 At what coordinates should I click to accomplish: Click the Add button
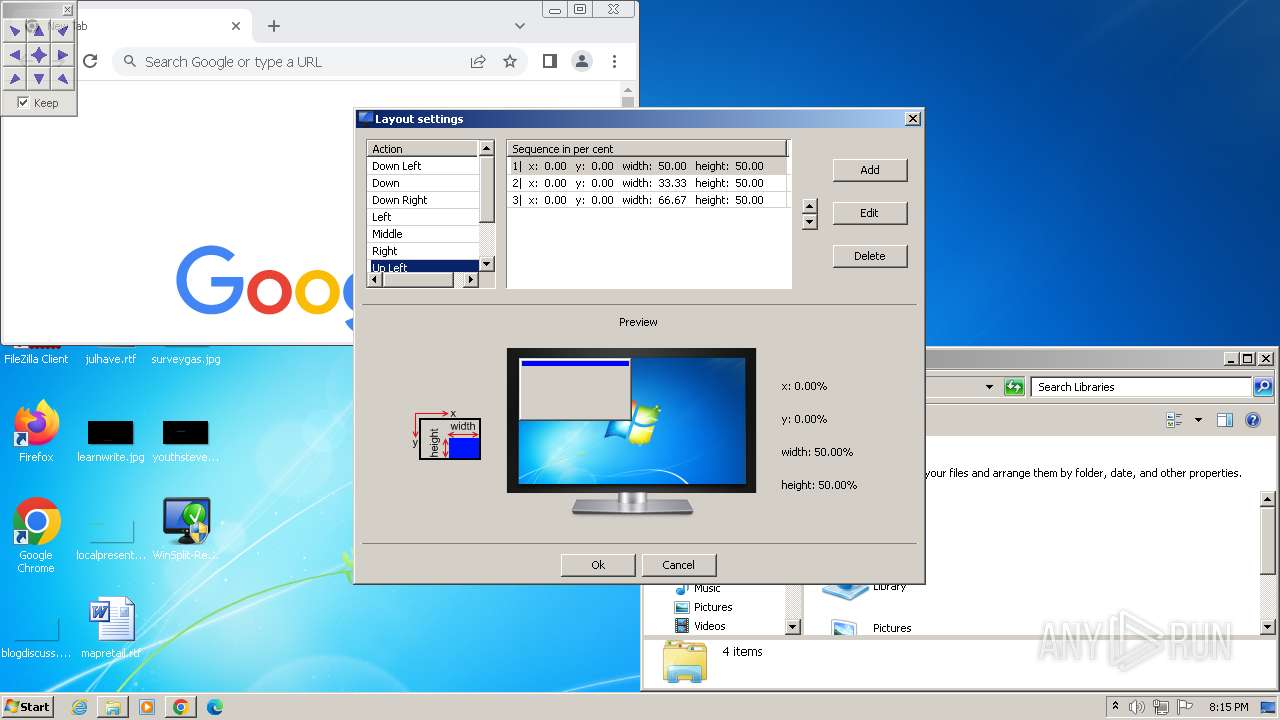[x=870, y=170]
